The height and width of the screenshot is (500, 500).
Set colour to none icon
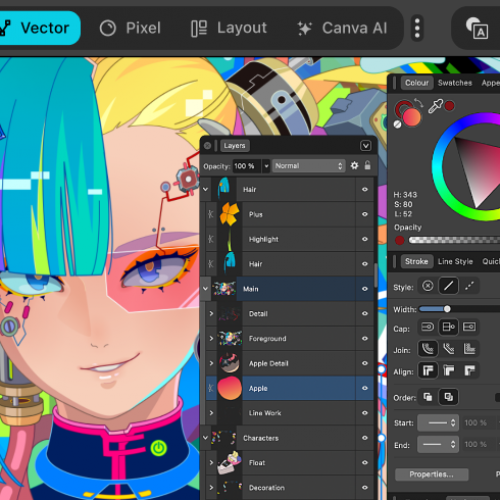coord(397,124)
